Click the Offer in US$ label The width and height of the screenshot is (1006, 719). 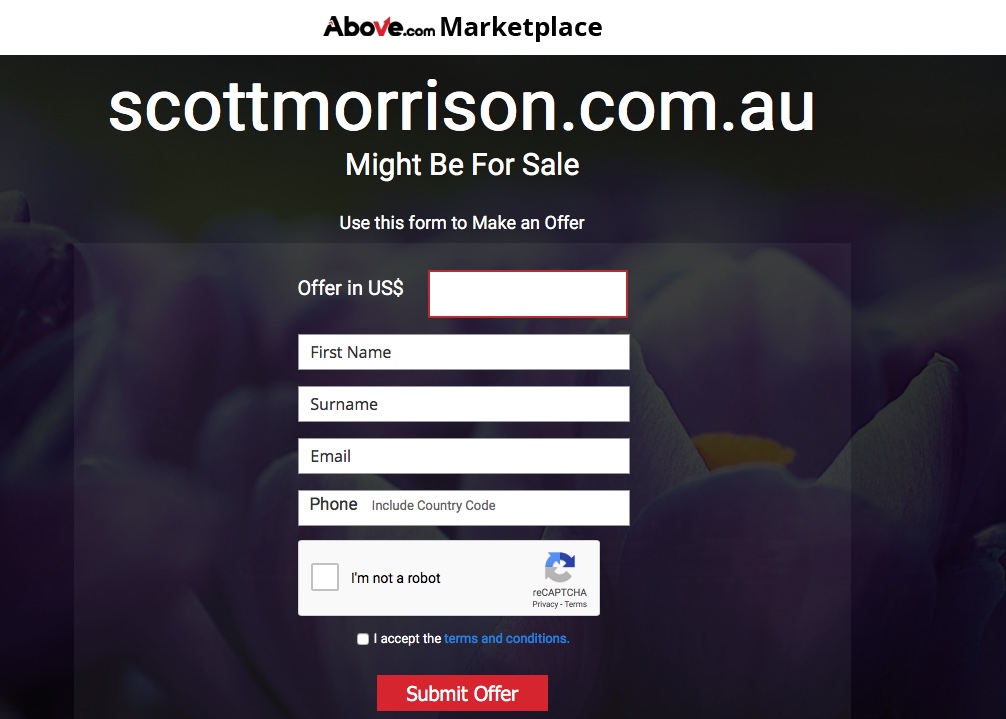350,288
